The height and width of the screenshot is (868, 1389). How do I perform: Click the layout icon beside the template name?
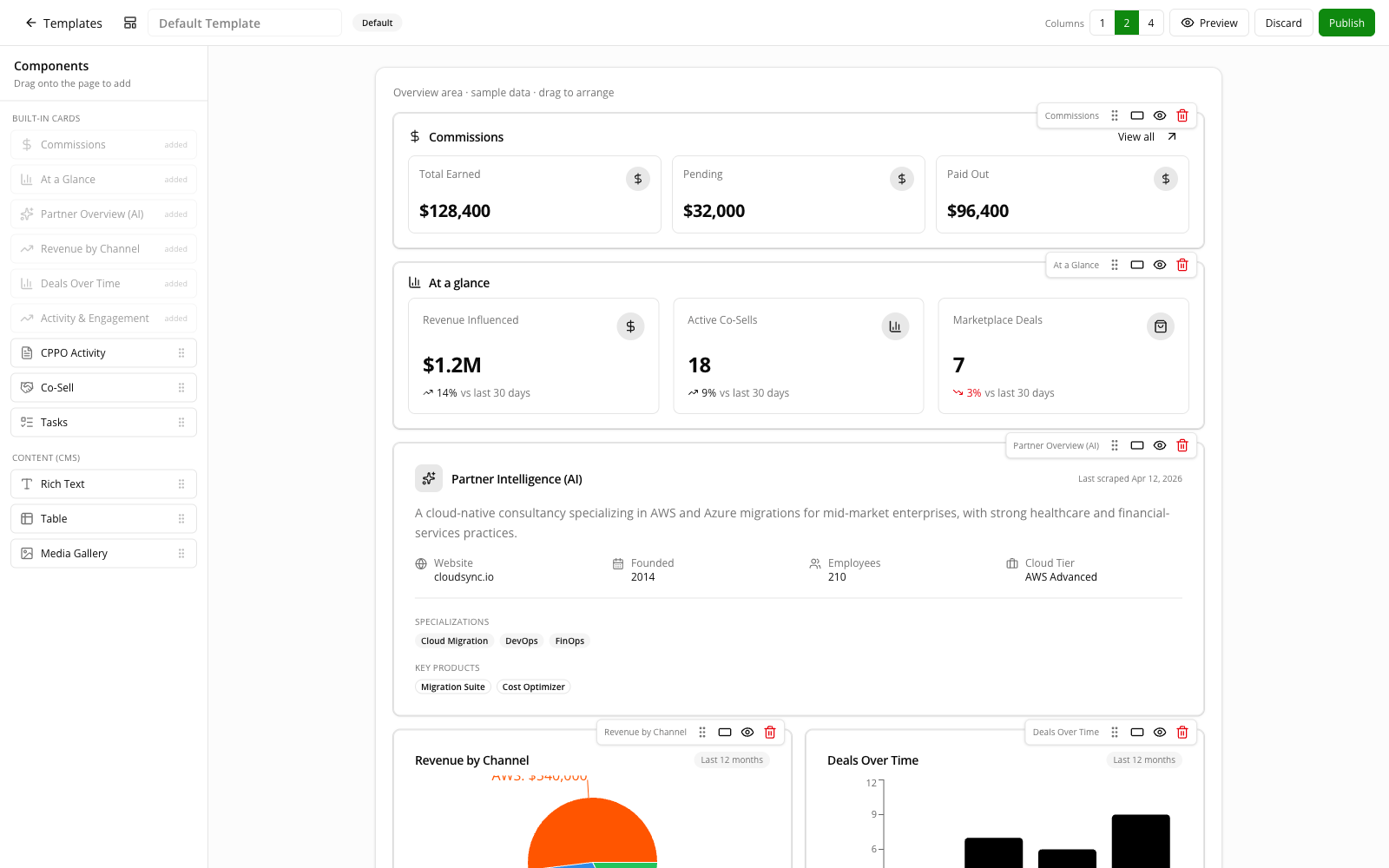click(130, 23)
